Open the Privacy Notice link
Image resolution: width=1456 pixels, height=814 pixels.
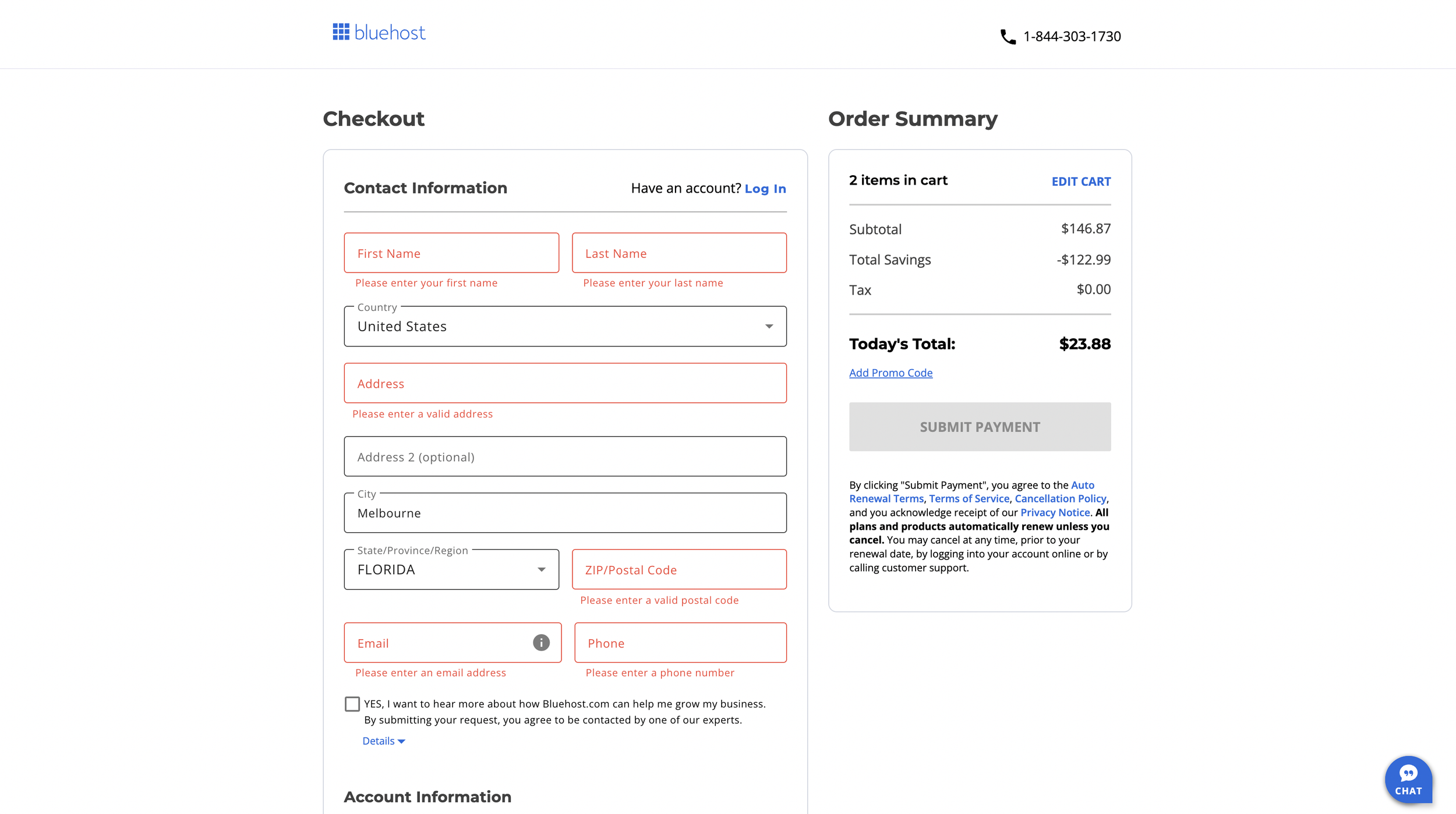[1055, 512]
